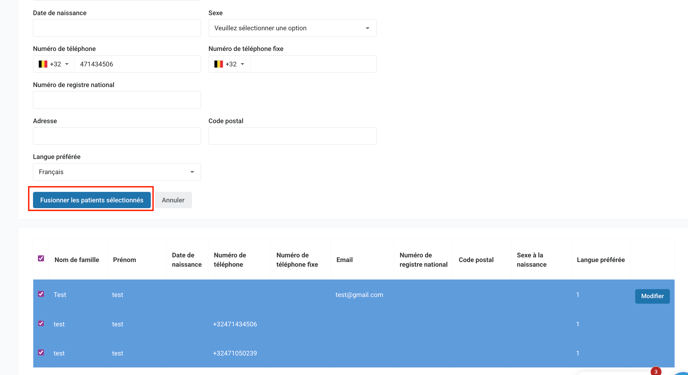This screenshot has height=375, width=688.
Task: Focus the Code postal input field
Action: click(x=292, y=136)
